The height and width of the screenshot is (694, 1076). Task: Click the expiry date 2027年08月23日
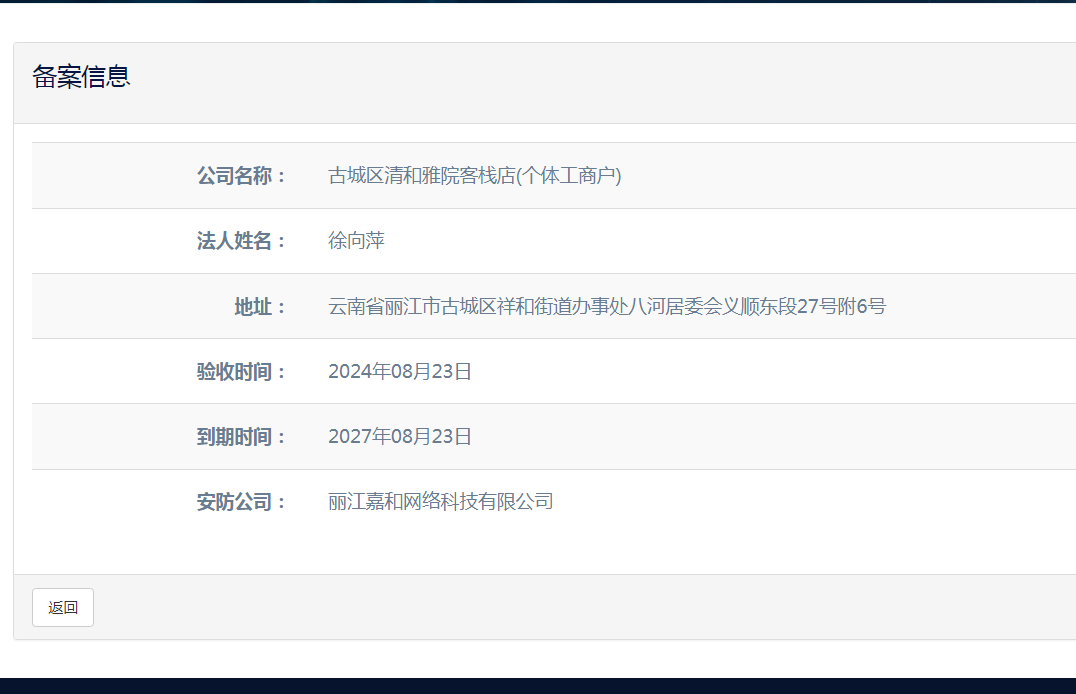click(x=399, y=437)
